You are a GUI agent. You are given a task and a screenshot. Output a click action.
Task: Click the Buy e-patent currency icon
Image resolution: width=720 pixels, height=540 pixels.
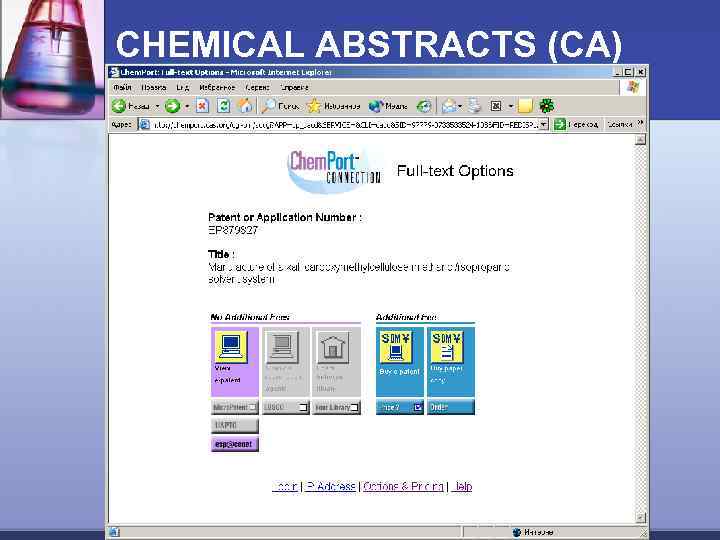click(395, 347)
